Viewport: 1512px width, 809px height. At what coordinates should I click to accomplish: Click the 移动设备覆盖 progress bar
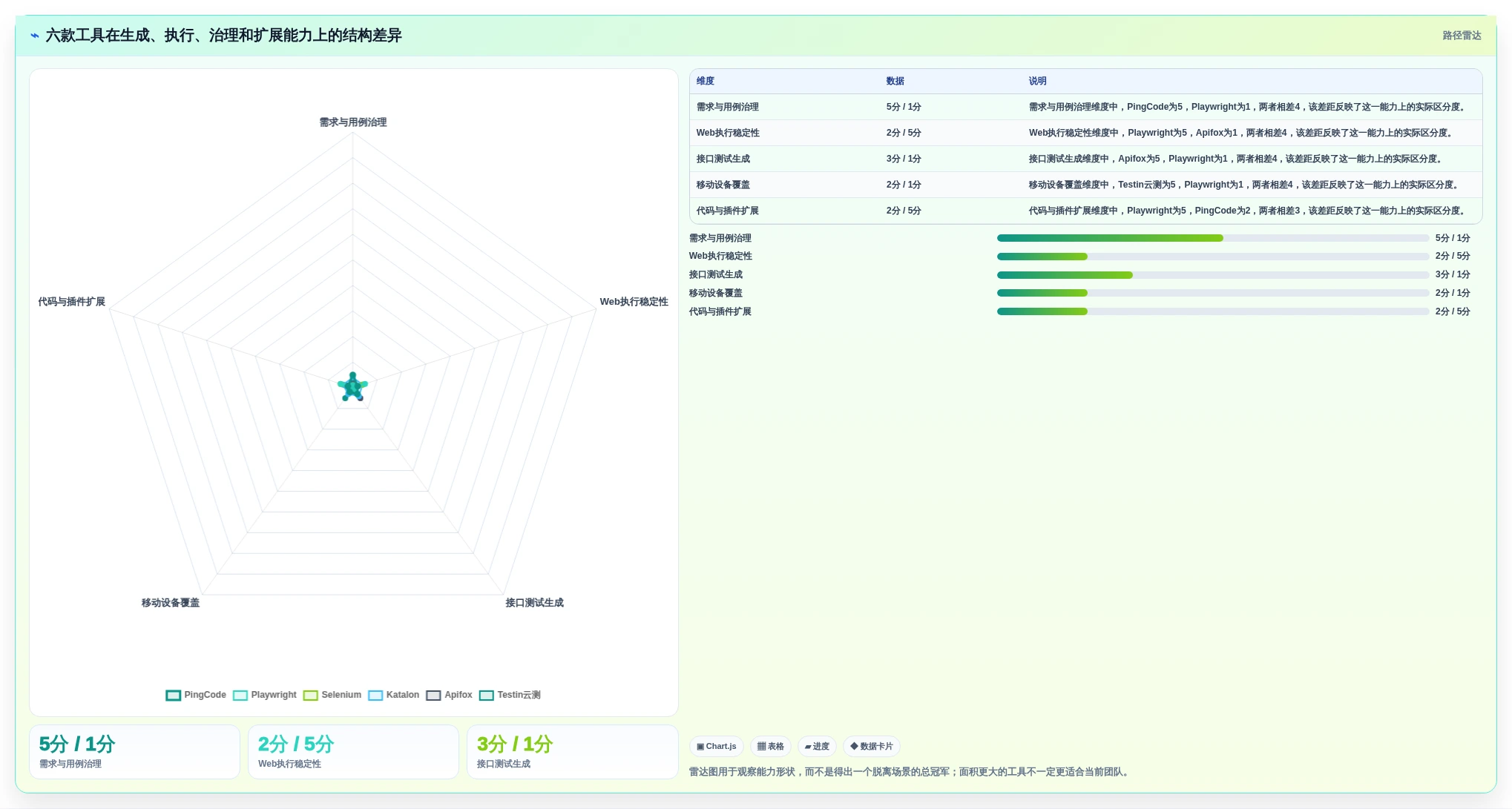pos(1213,293)
